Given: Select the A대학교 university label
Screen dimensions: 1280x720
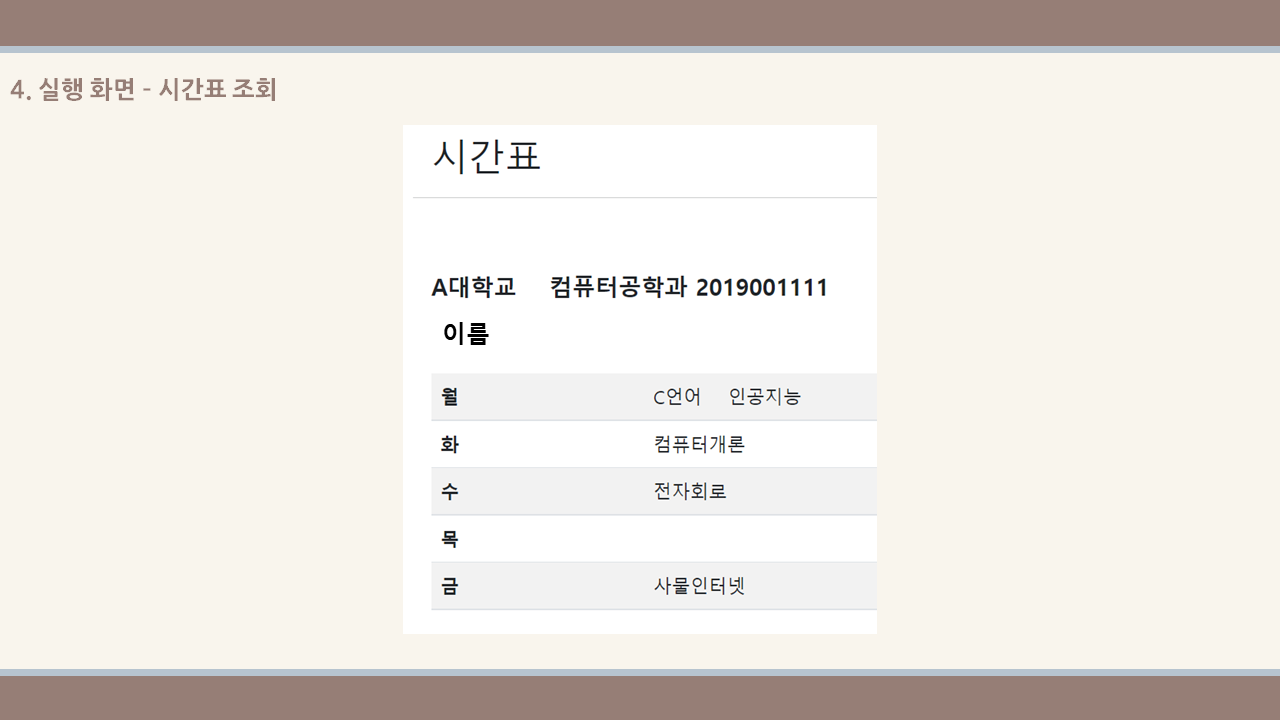Looking at the screenshot, I should 473,287.
